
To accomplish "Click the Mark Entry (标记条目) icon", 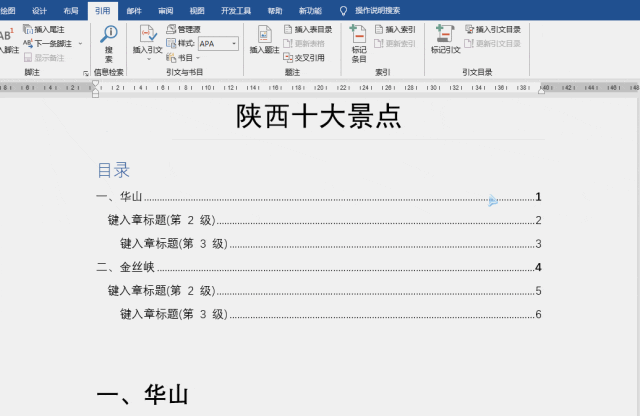I will click(x=359, y=37).
